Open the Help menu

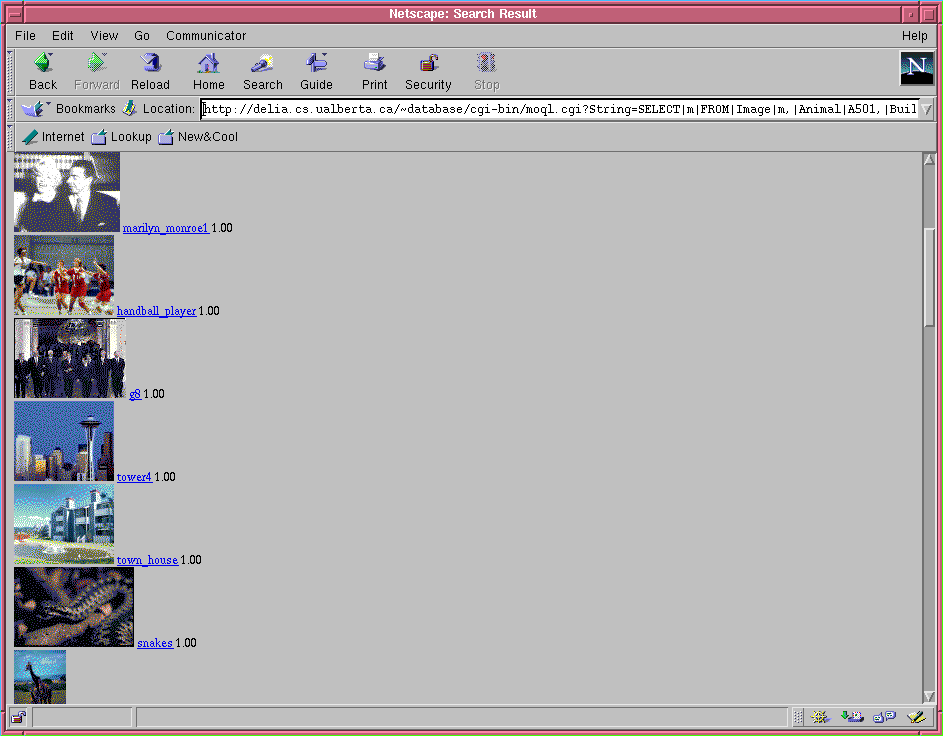click(914, 35)
